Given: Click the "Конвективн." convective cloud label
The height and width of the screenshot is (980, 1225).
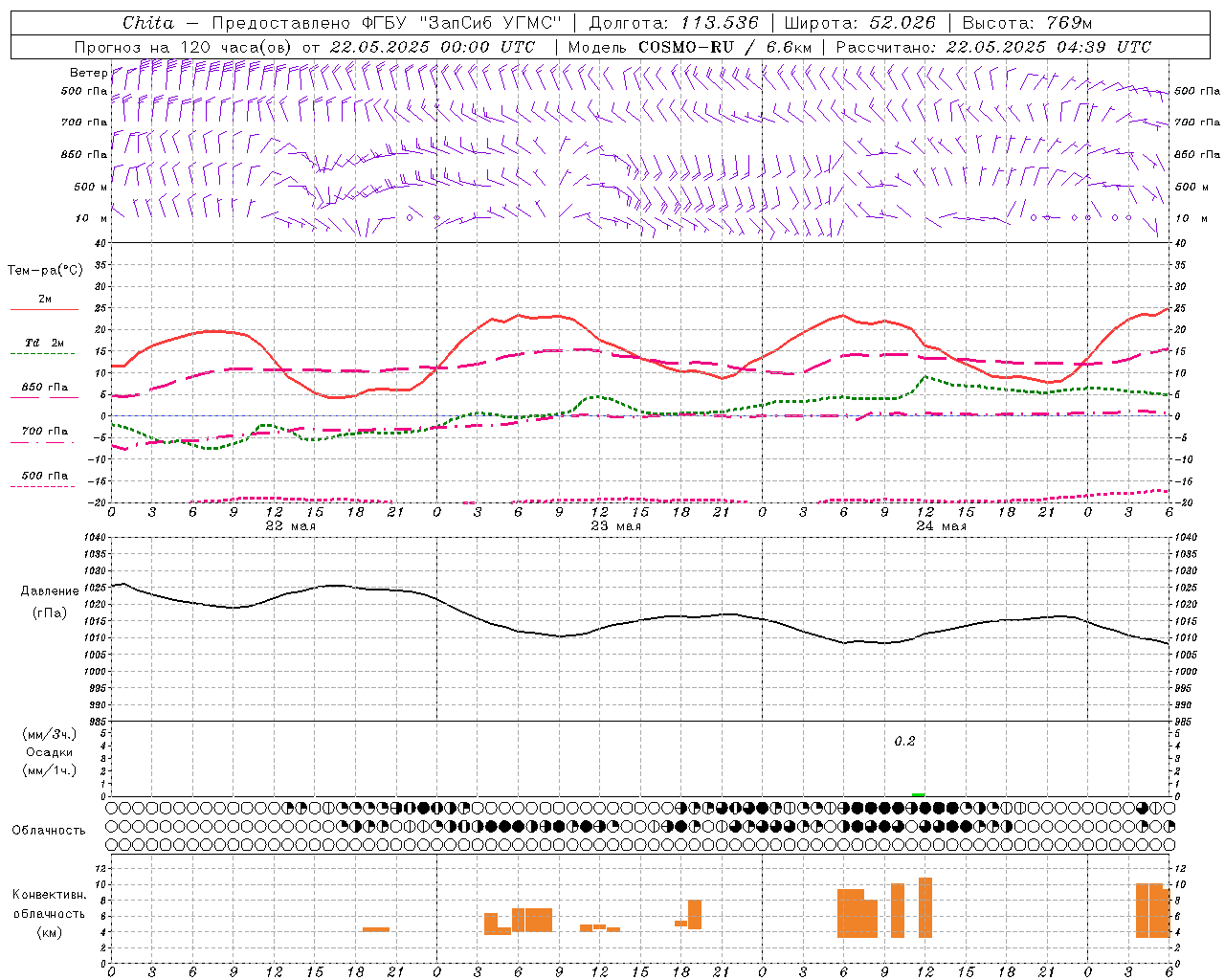Looking at the screenshot, I should click(50, 895).
